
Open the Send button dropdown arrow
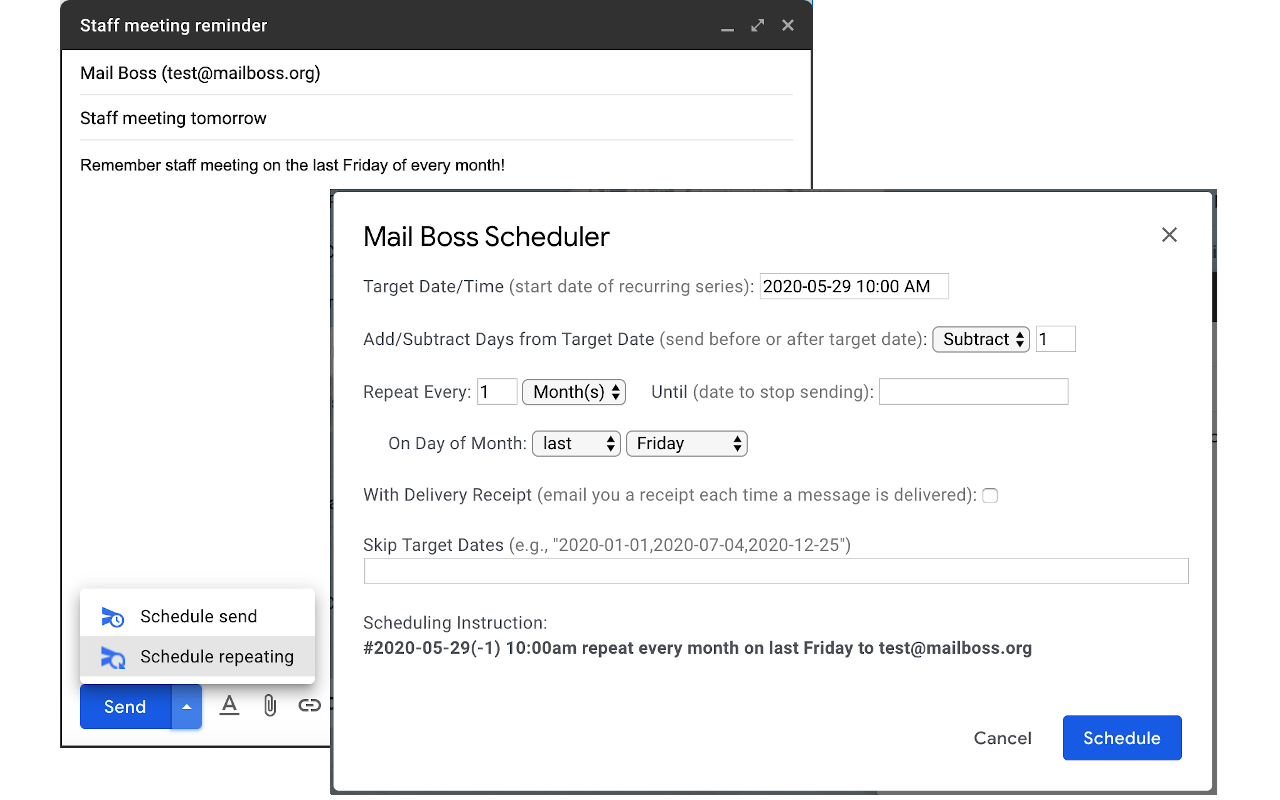click(187, 706)
